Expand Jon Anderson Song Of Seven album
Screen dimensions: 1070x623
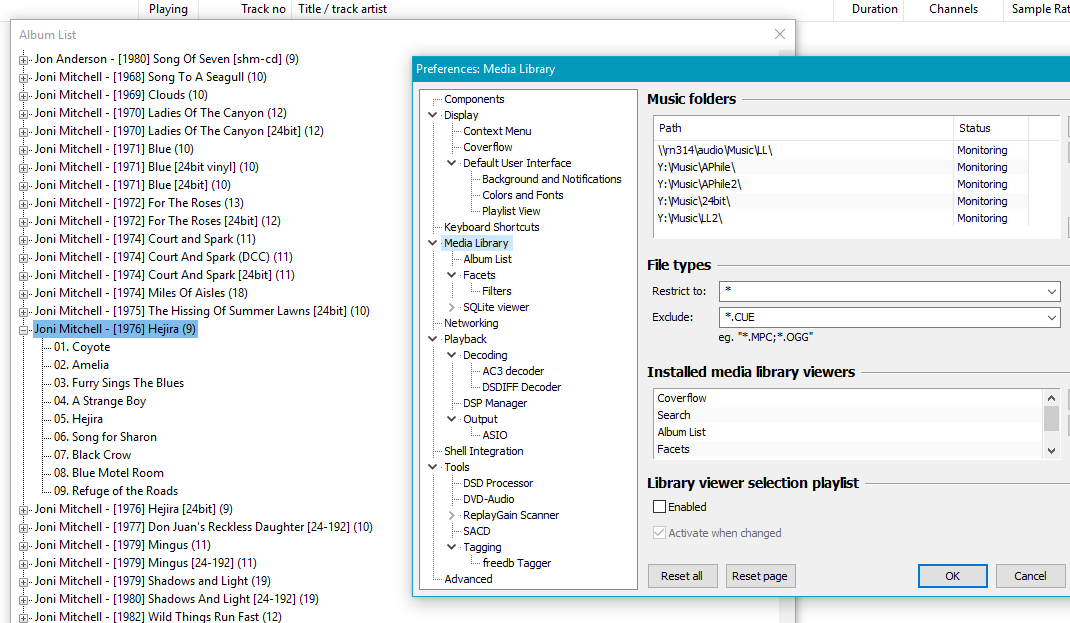[23, 59]
